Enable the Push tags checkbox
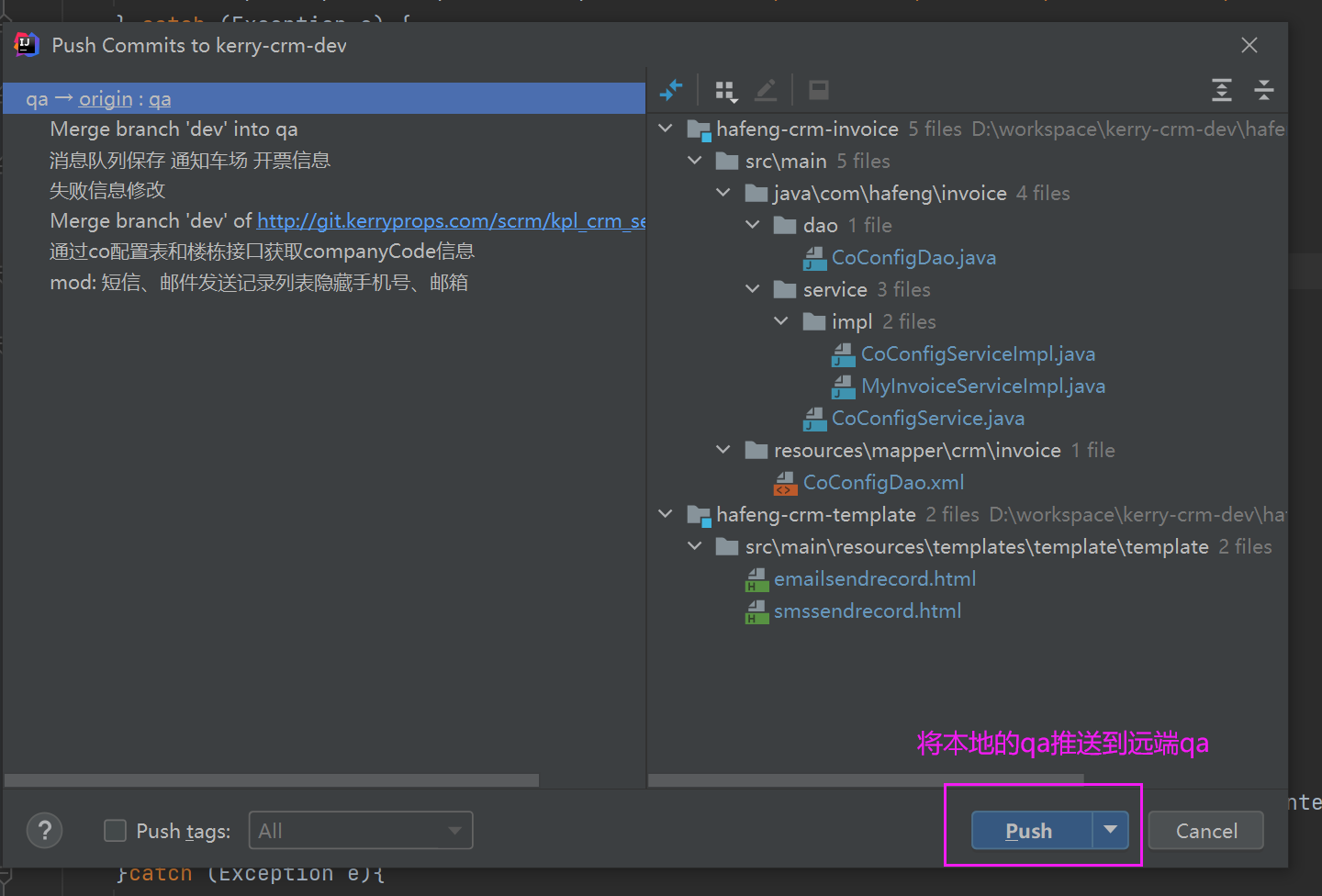 pos(116,831)
